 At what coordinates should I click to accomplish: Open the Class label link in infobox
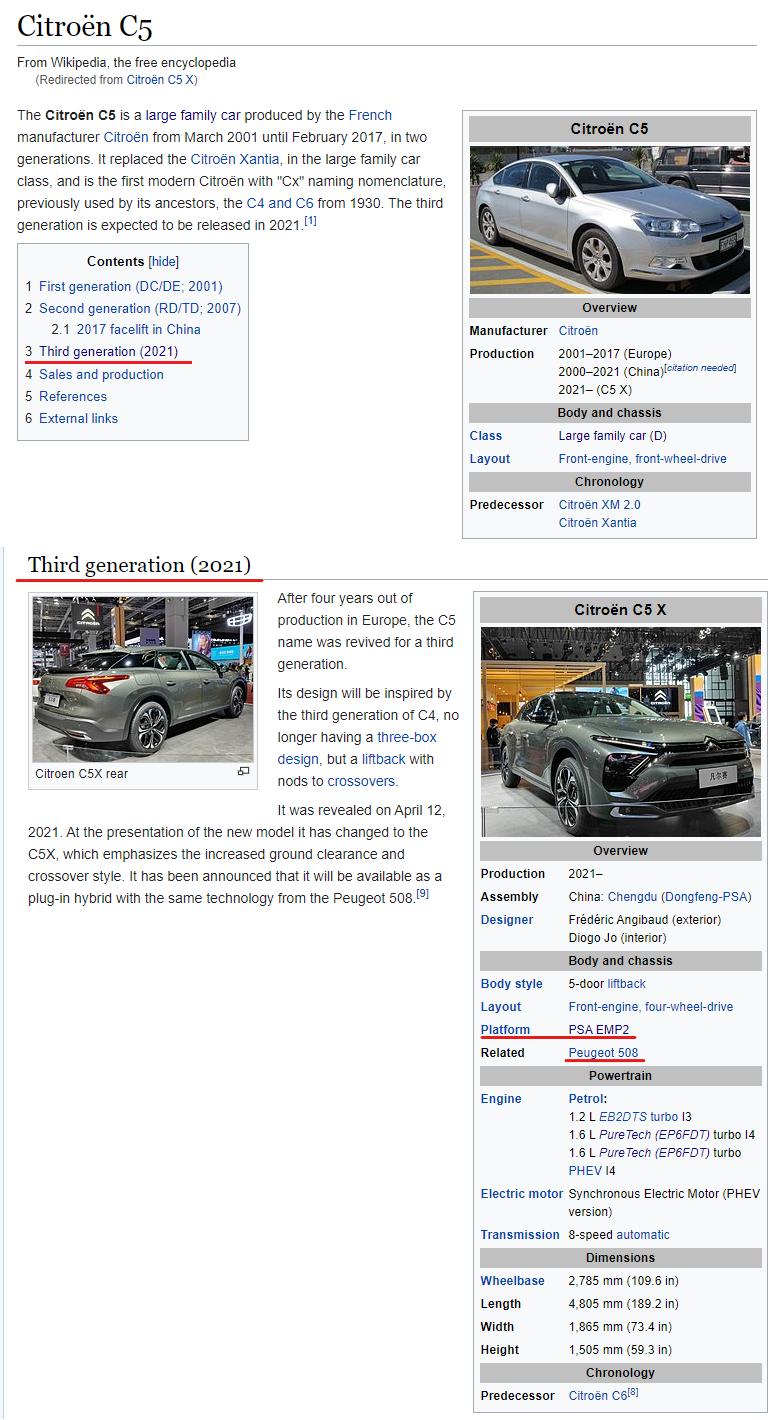(x=486, y=436)
